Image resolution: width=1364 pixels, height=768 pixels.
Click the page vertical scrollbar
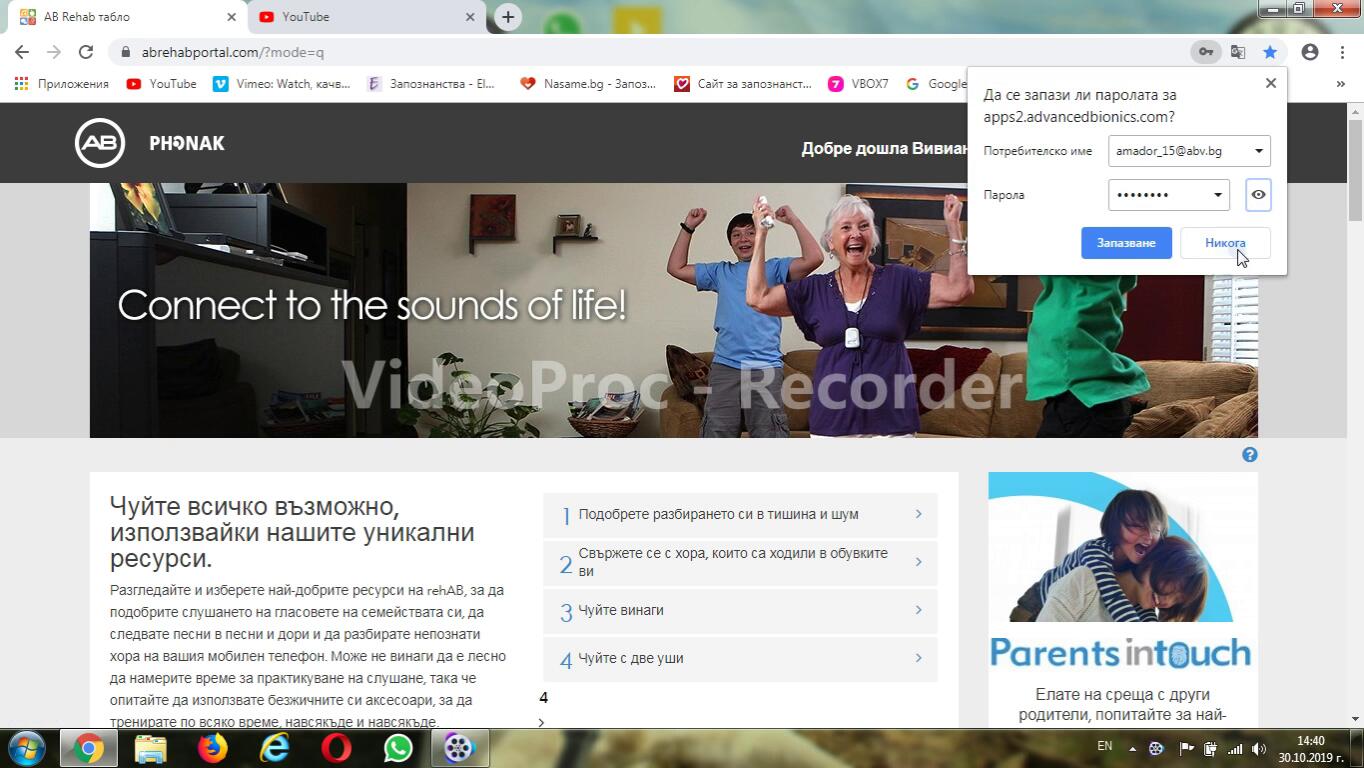(1355, 400)
